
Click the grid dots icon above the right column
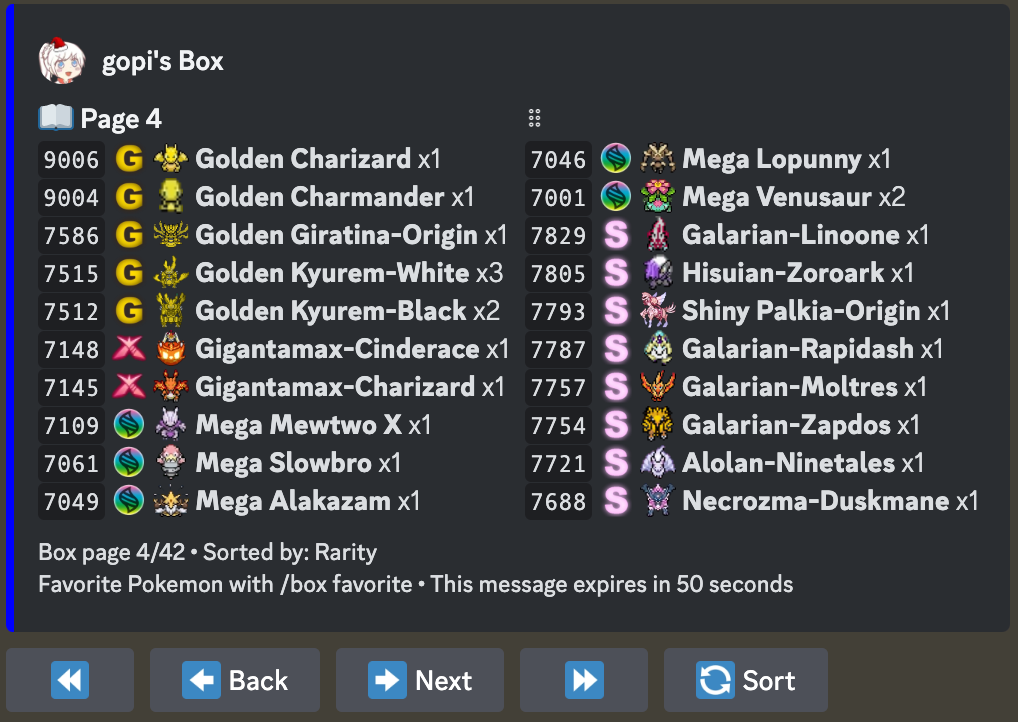[x=534, y=118]
